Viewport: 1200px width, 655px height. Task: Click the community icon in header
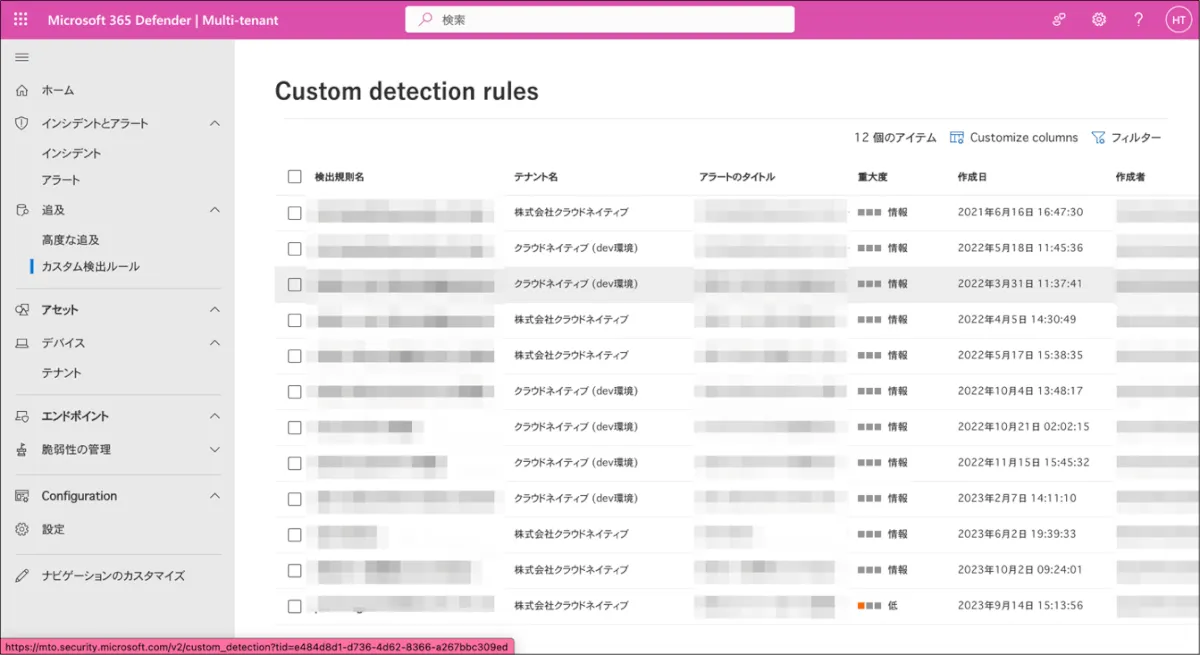tap(1059, 20)
